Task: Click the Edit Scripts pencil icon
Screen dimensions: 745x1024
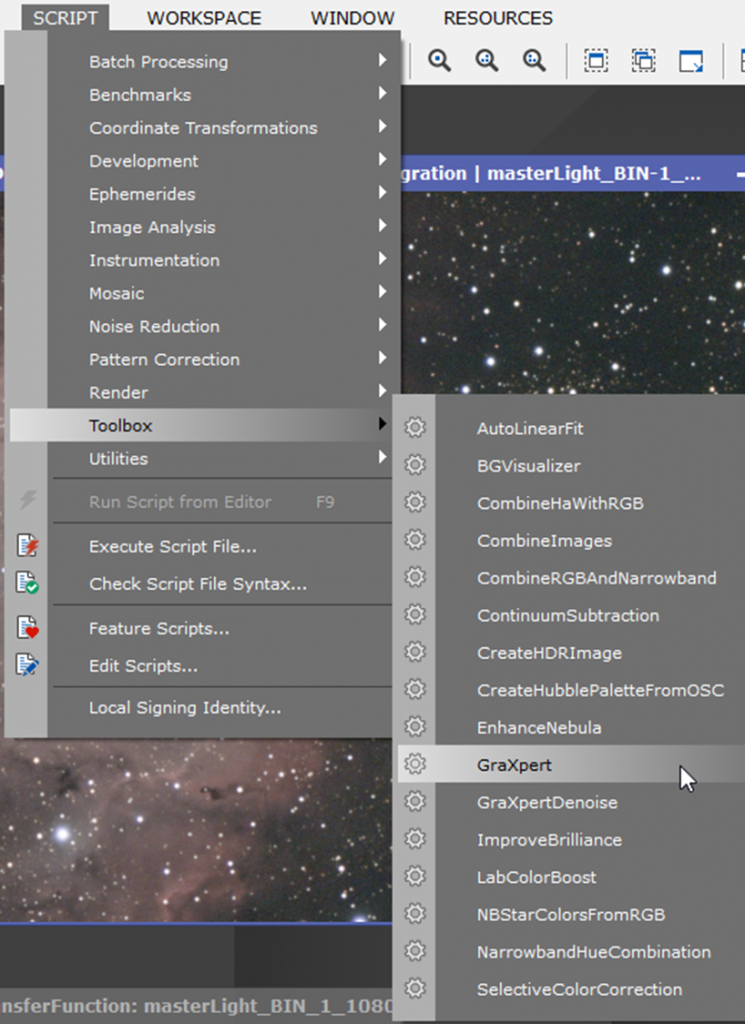Action: (x=28, y=665)
